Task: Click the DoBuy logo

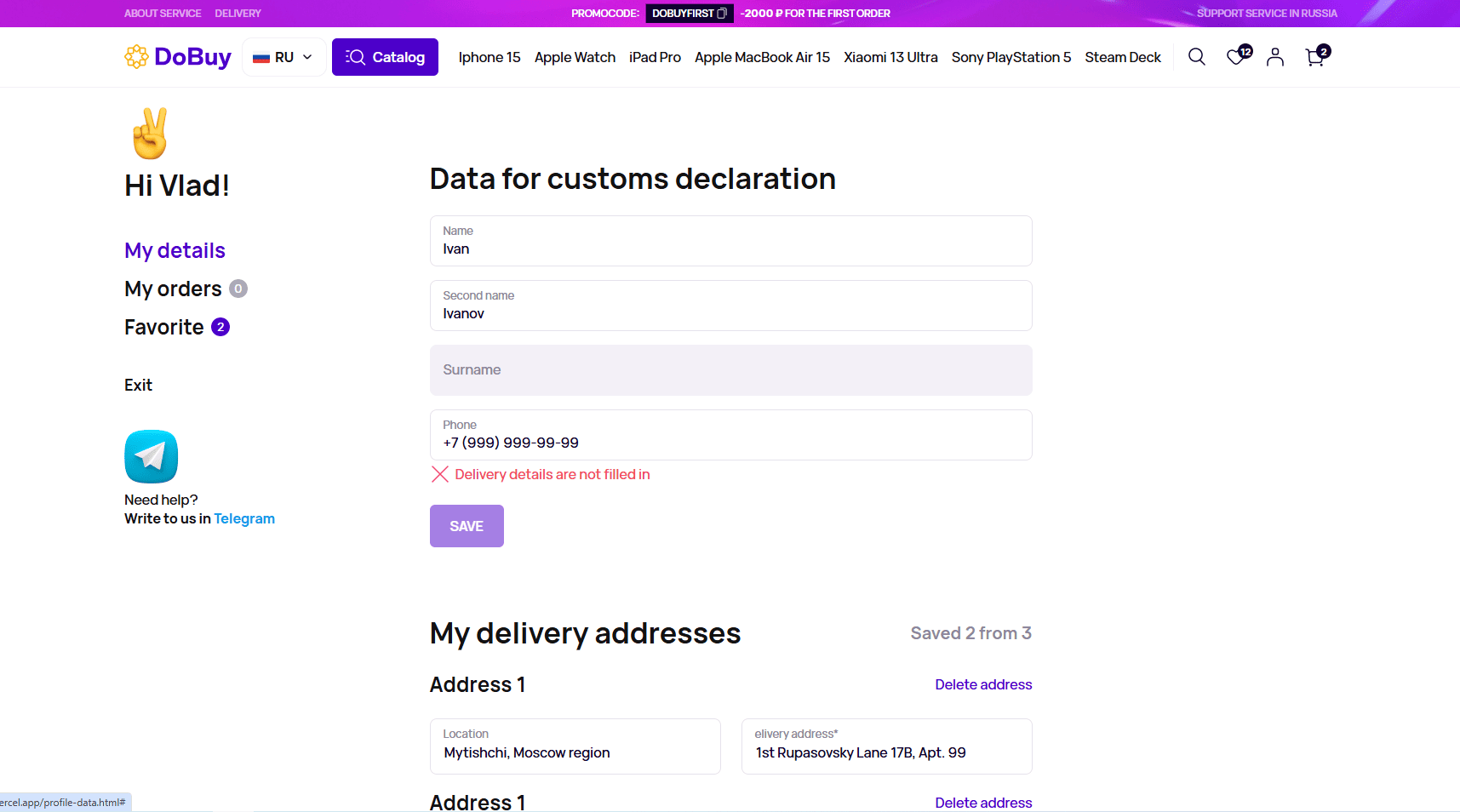Action: pos(178,57)
